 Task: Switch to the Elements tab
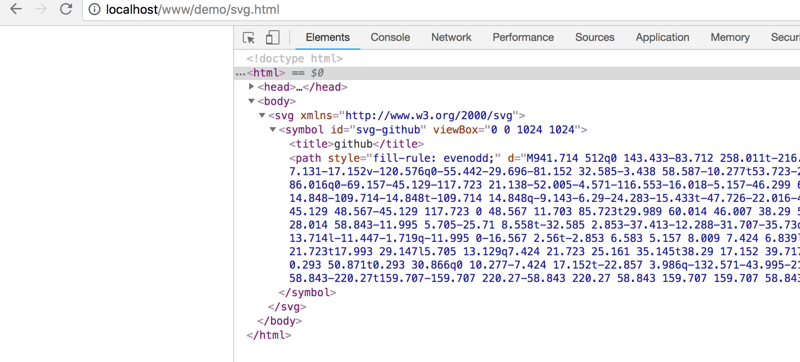pos(328,37)
